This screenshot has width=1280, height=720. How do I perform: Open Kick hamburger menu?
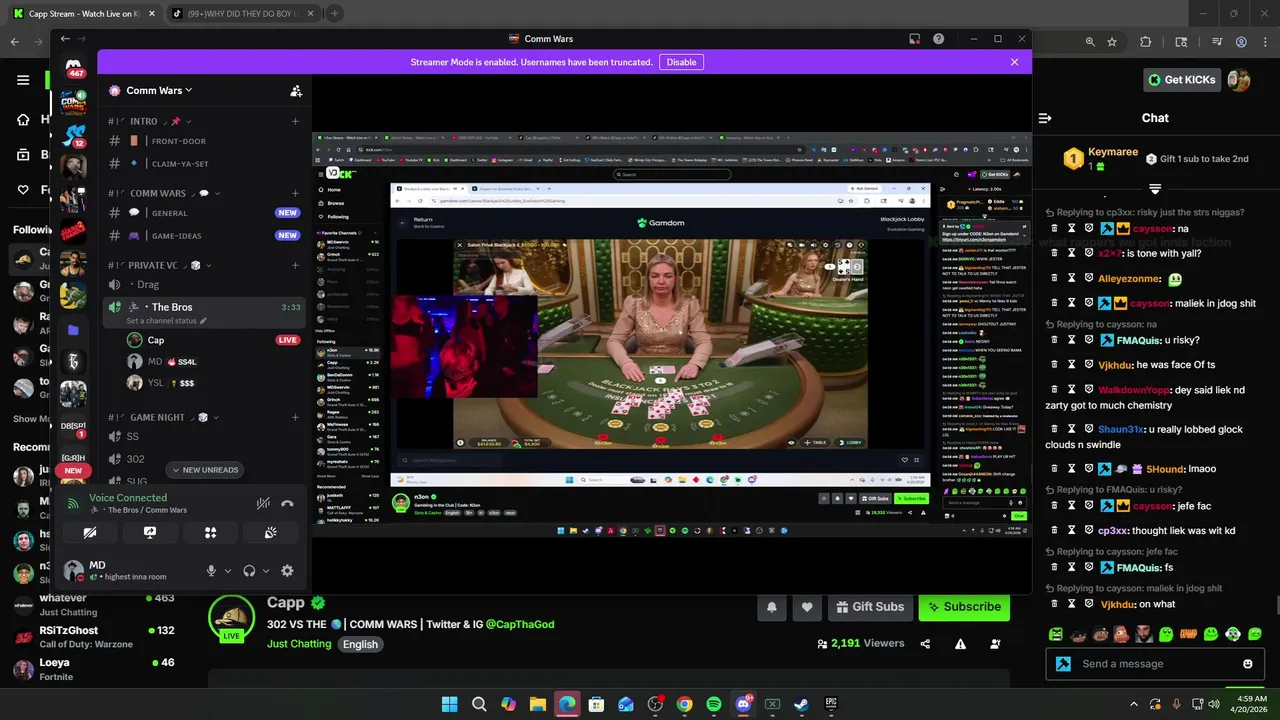(22, 80)
